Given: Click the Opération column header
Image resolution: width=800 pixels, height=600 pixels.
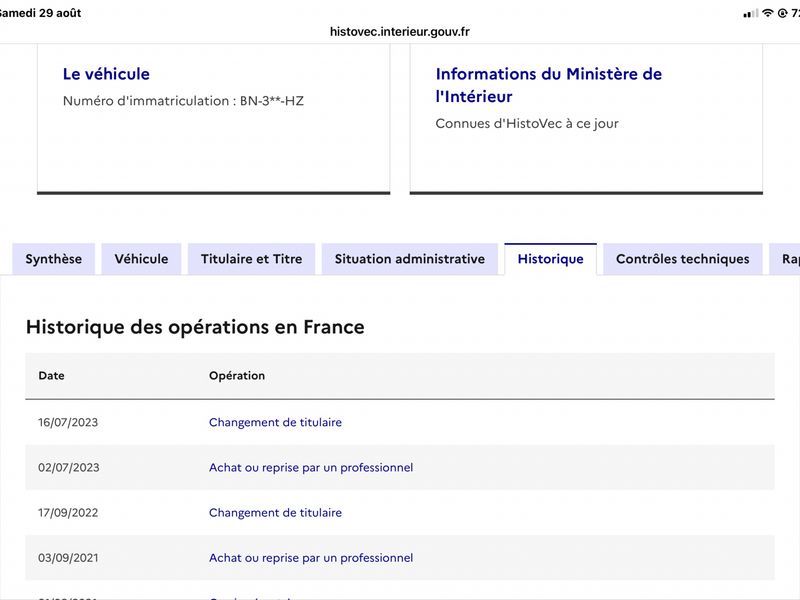Looking at the screenshot, I should 237,376.
